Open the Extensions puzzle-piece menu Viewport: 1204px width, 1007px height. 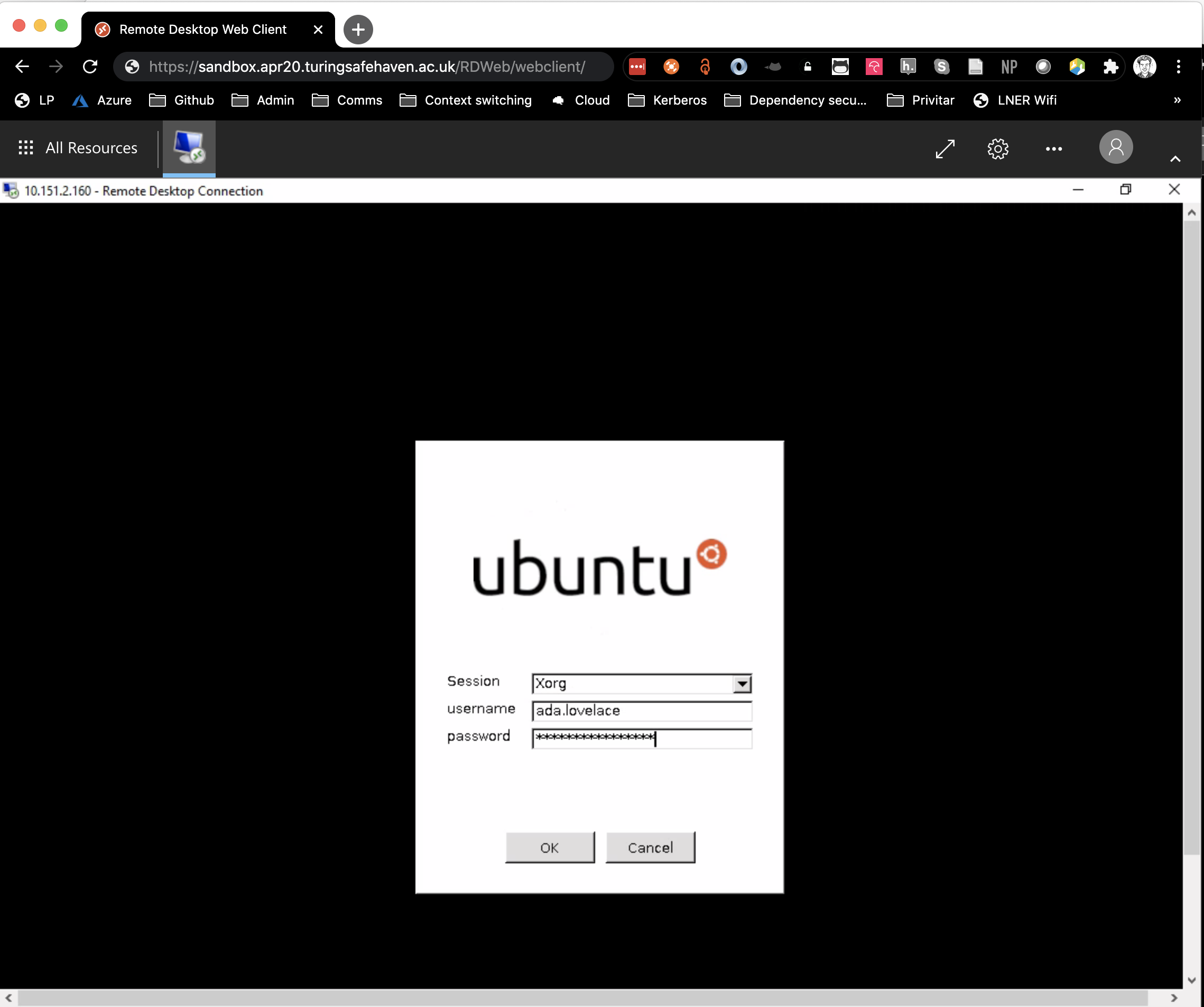pyautogui.click(x=1110, y=67)
